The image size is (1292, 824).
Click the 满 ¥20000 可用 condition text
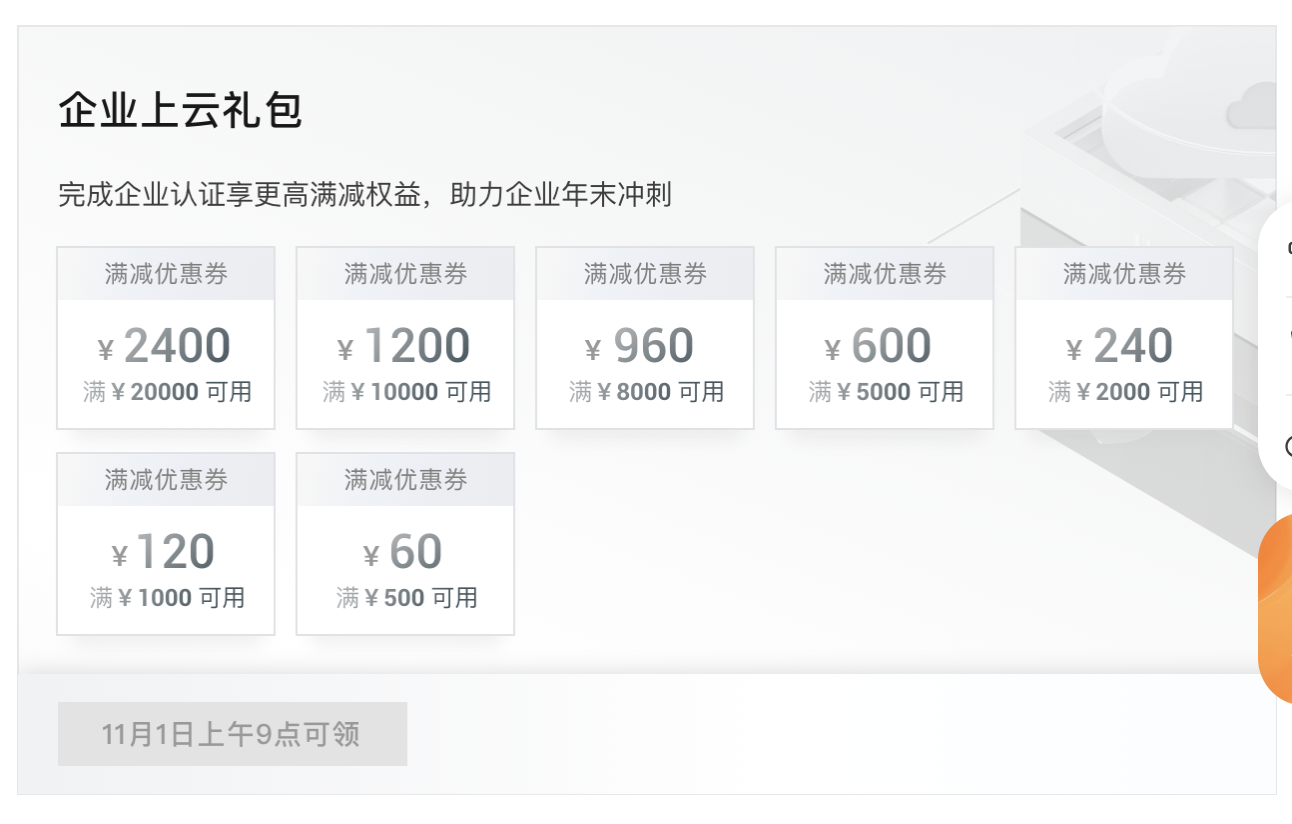pyautogui.click(x=165, y=391)
